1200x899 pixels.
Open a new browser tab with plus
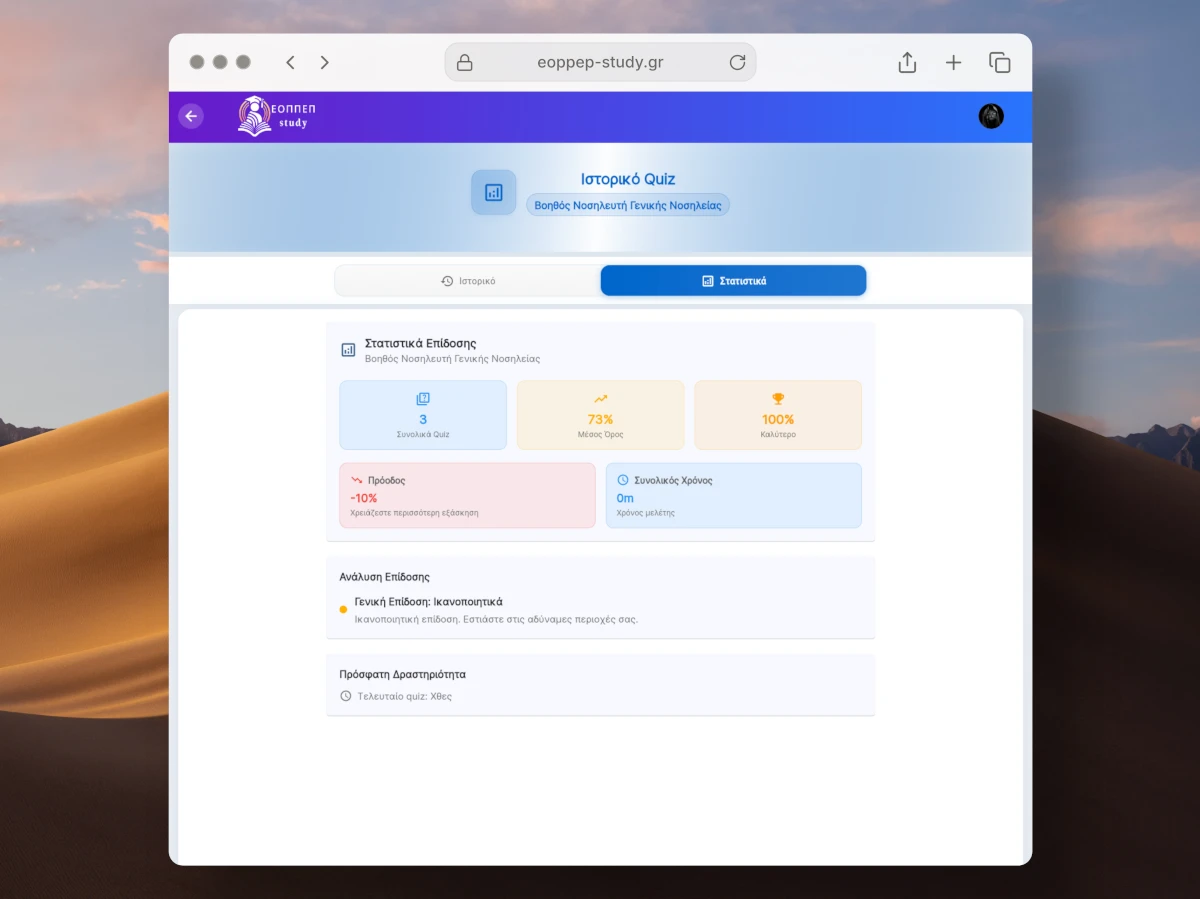[x=953, y=63]
